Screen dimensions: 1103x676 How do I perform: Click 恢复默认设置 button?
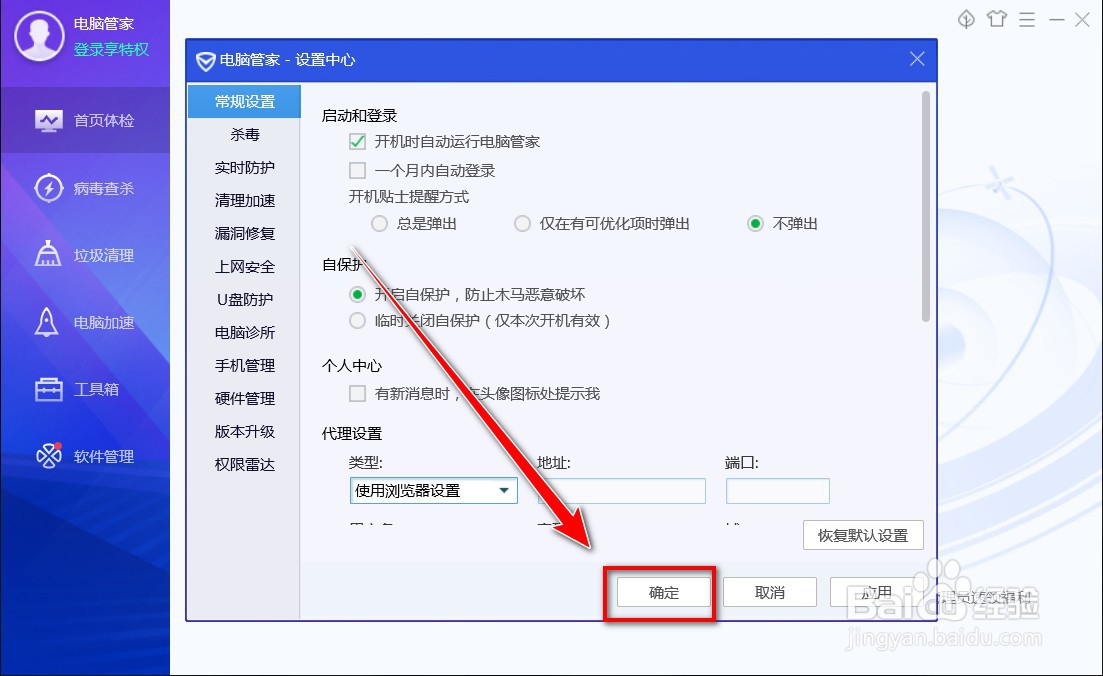[863, 535]
